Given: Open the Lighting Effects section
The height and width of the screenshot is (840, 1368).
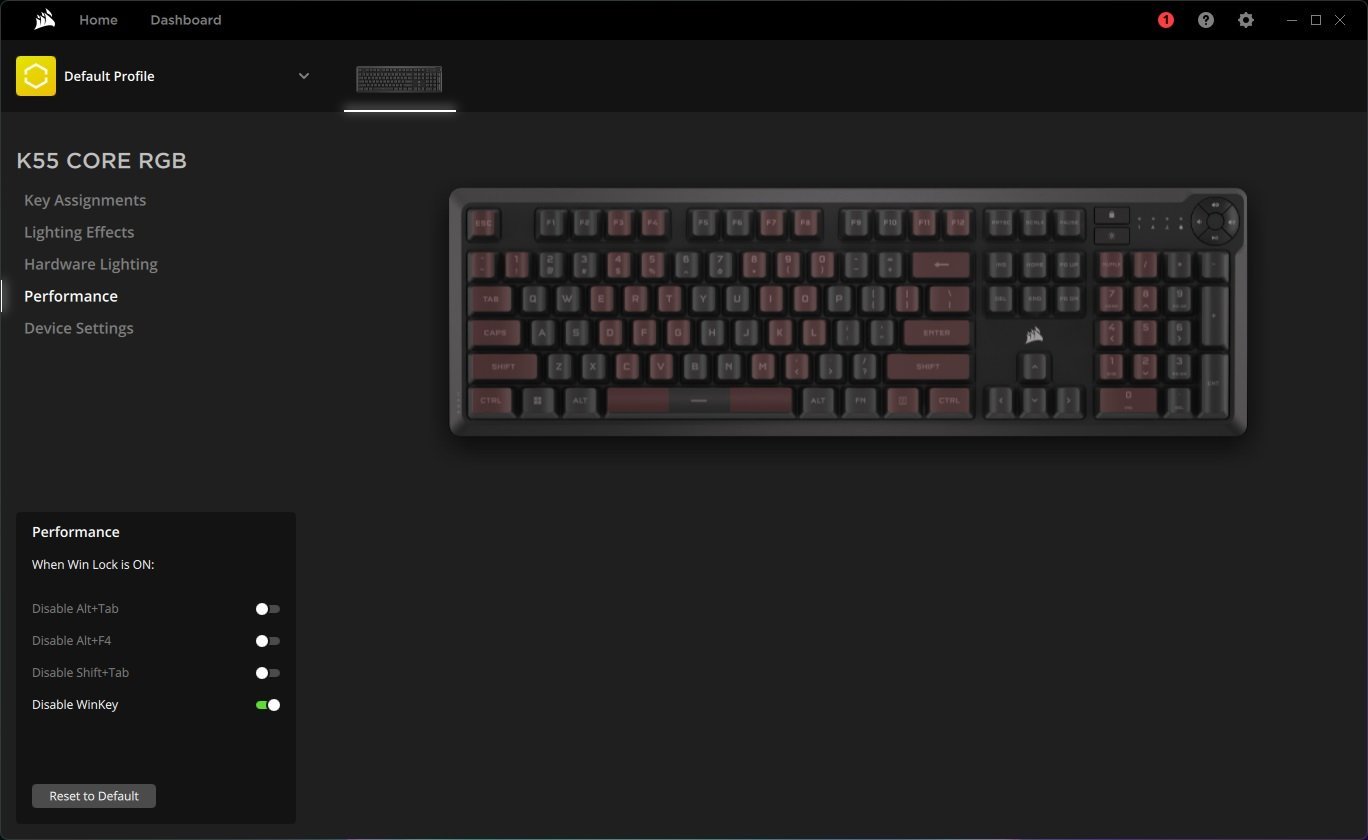Looking at the screenshot, I should pos(79,232).
